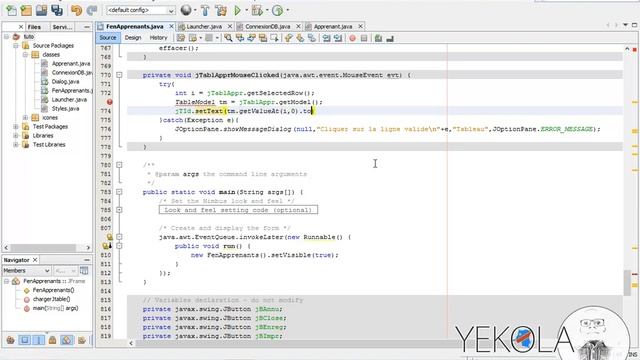The width and height of the screenshot is (640, 360).
Task: Click the Find Next Occurrence icon
Action: 251,38
